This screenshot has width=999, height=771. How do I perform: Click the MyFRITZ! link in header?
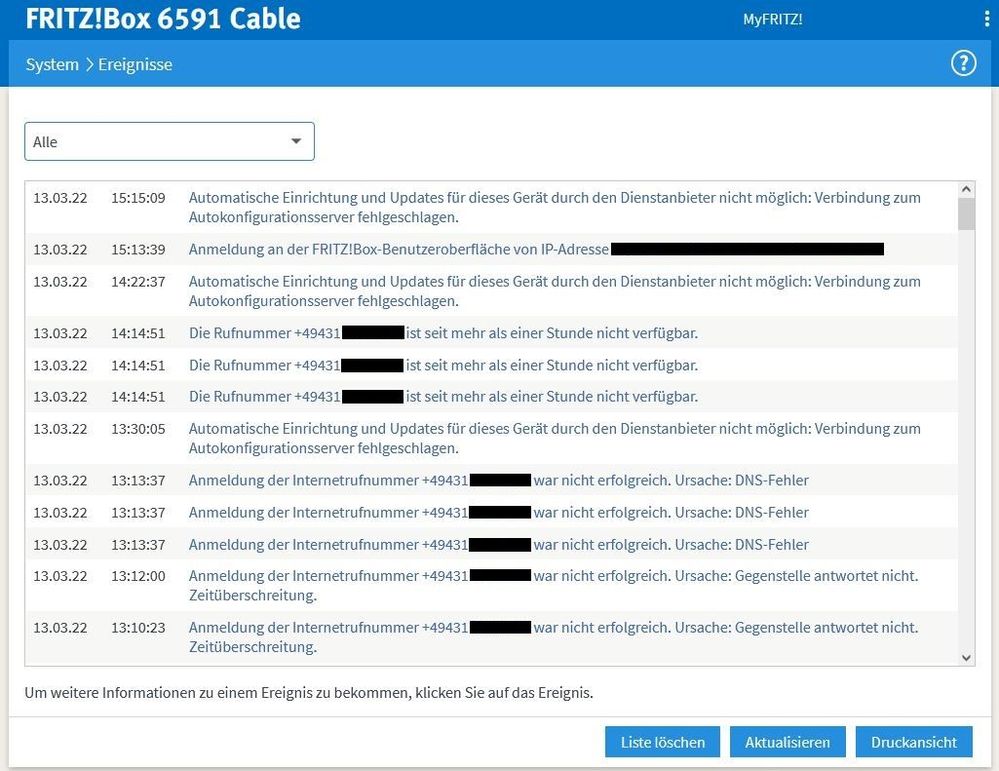coord(772,19)
